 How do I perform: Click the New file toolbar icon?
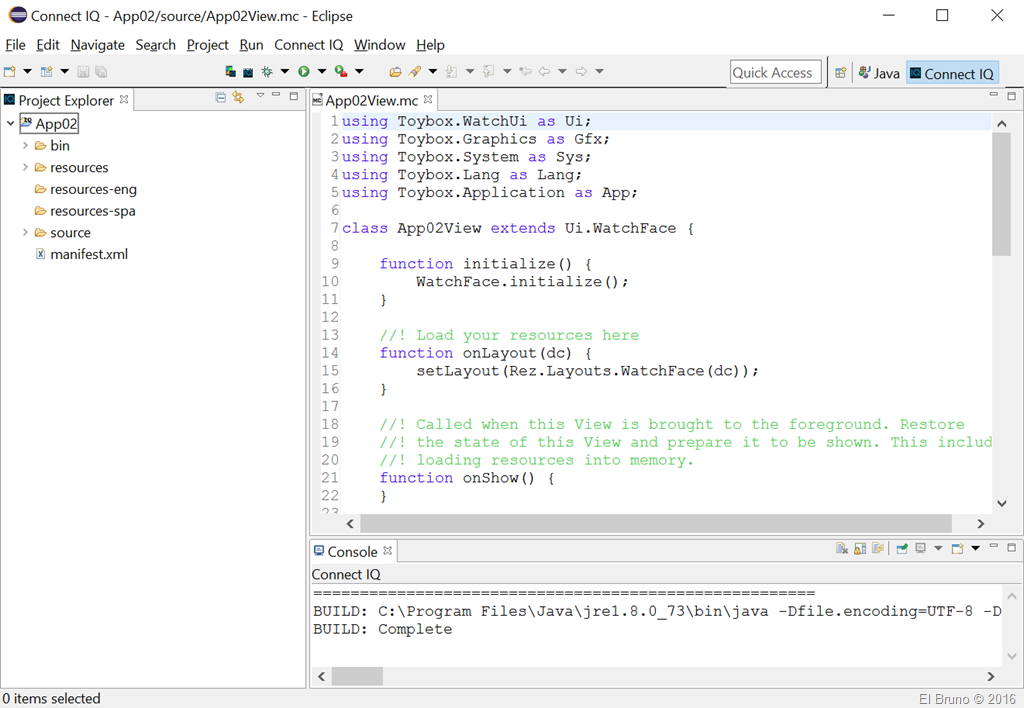tap(10, 72)
